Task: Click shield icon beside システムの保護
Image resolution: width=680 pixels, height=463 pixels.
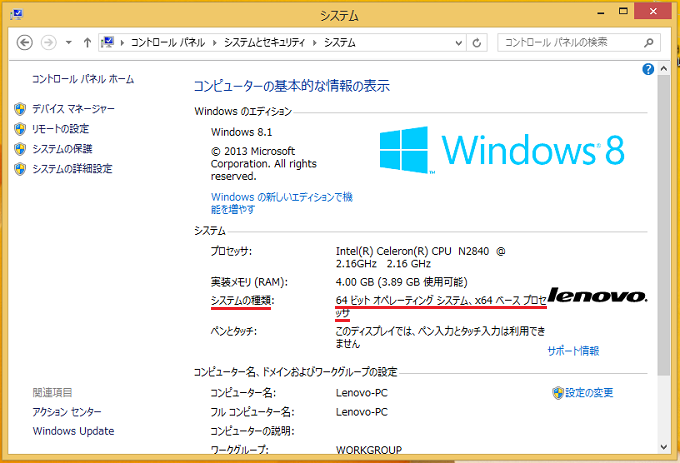Action: (20, 149)
